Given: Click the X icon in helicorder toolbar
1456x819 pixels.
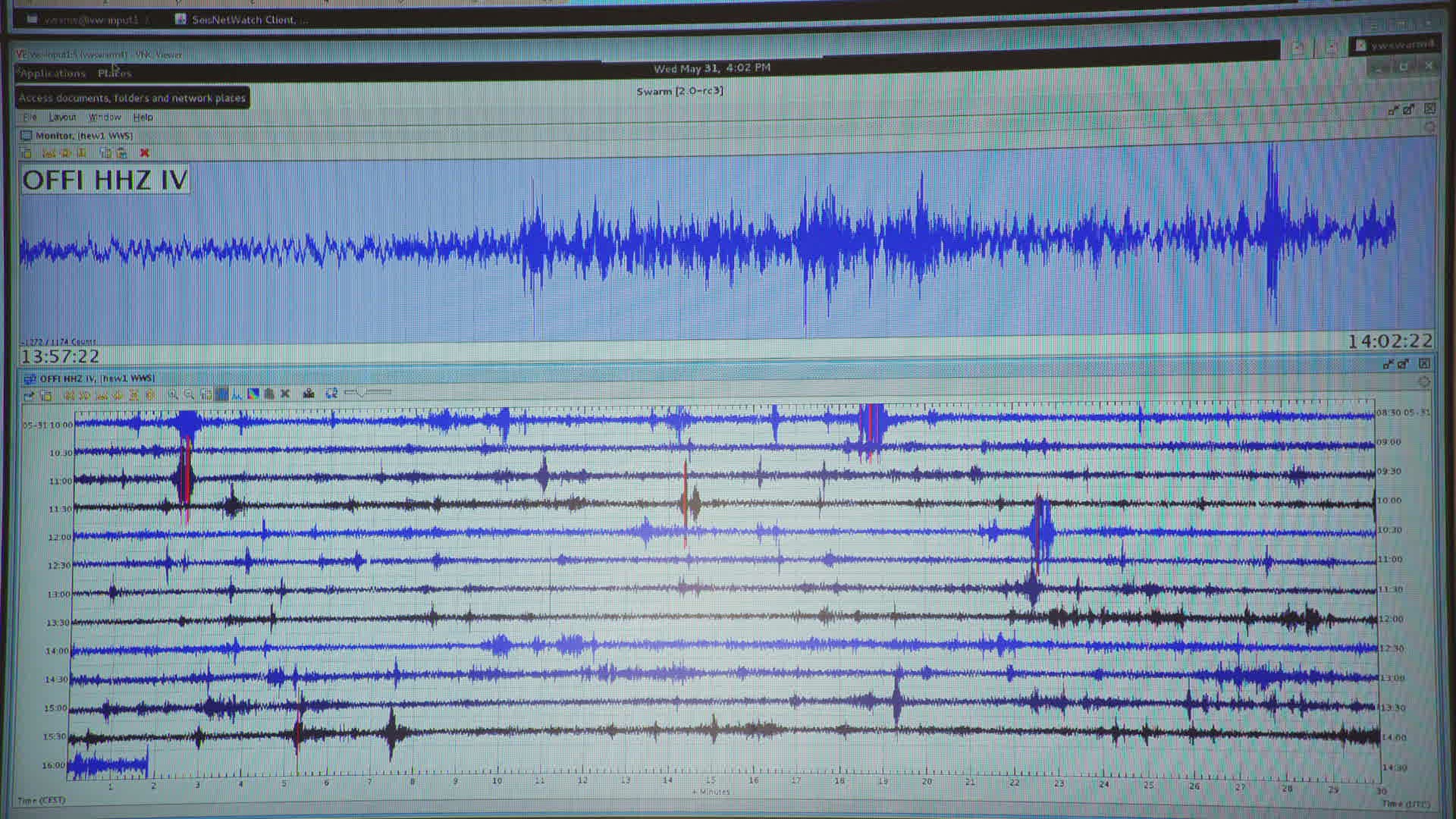Looking at the screenshot, I should (x=285, y=394).
